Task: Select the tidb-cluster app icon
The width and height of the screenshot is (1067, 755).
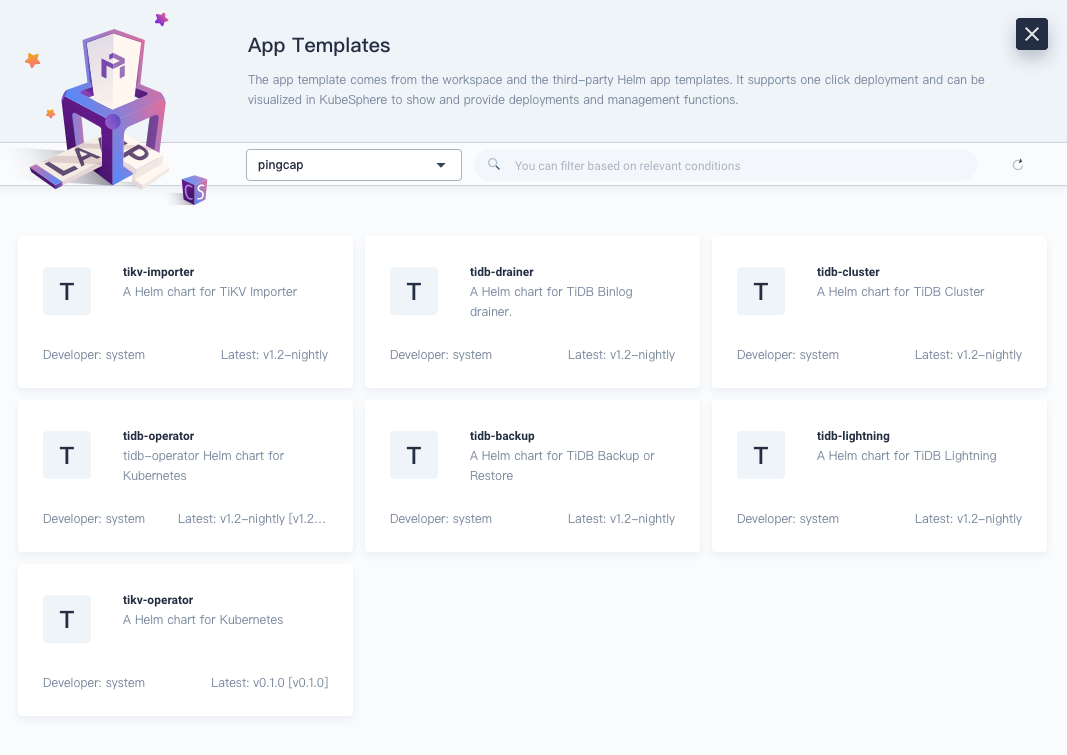Action: click(x=761, y=291)
